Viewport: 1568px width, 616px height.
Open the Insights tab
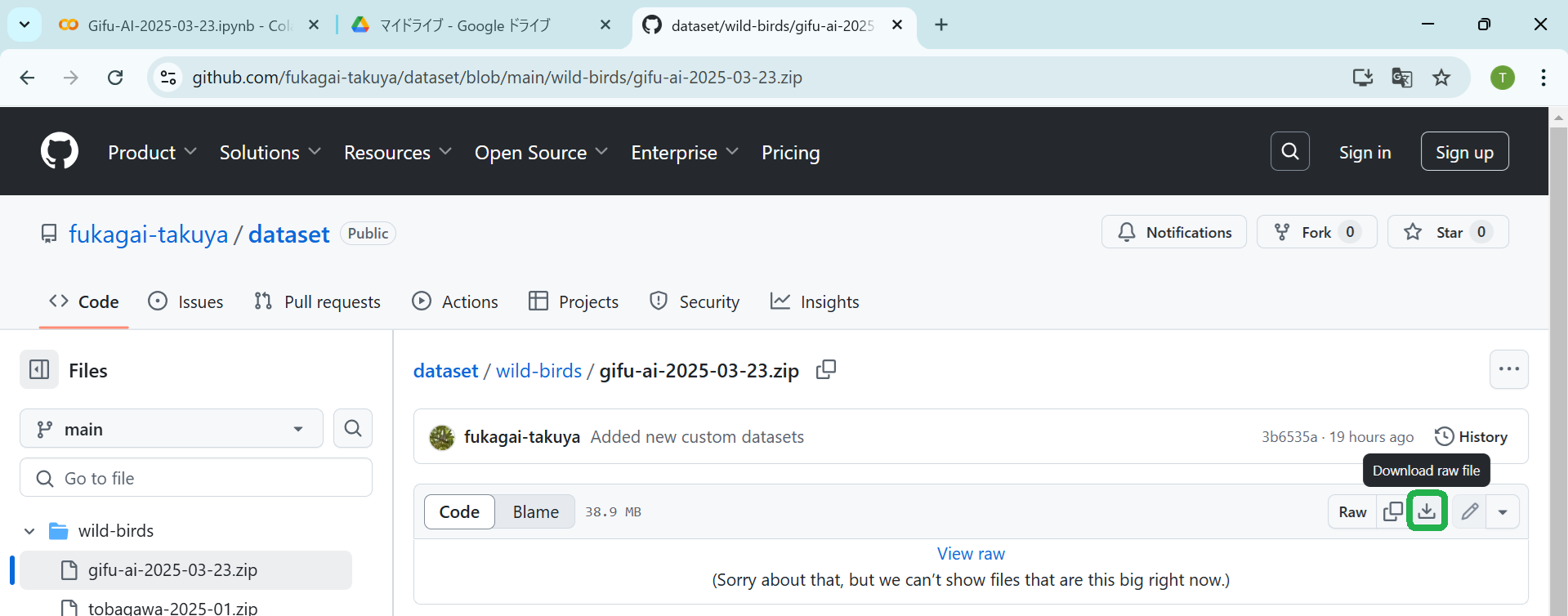coord(815,301)
